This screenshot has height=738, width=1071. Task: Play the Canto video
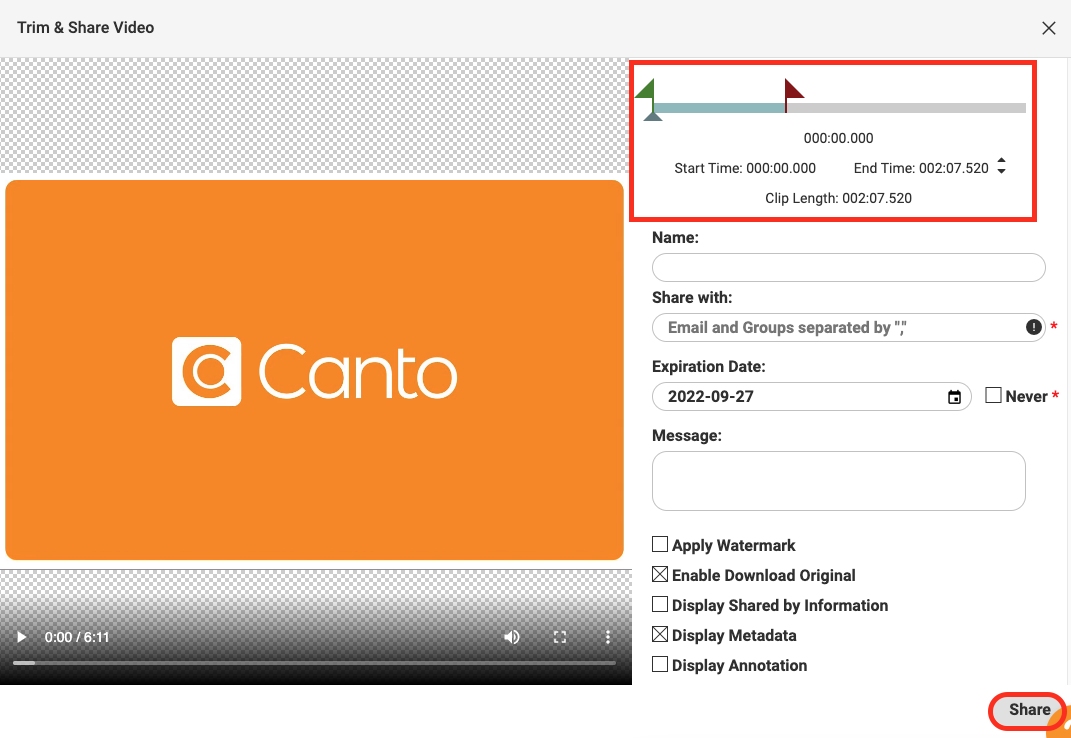pyautogui.click(x=22, y=637)
